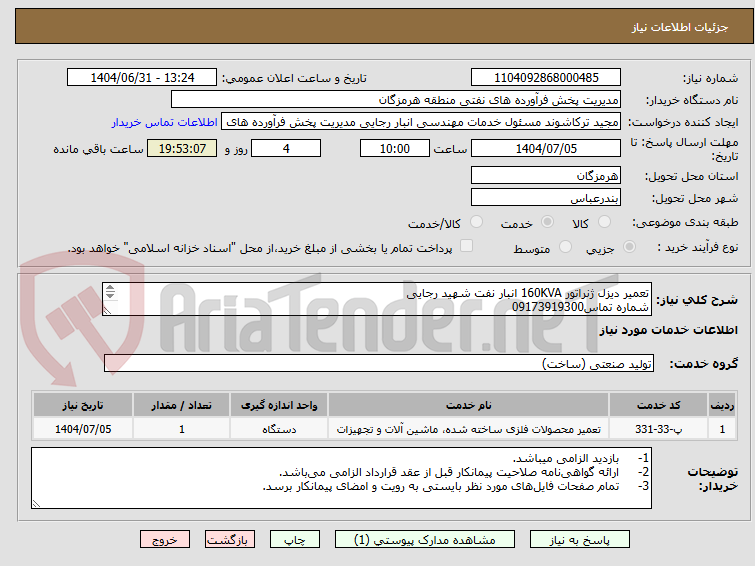755x566 pixels.
Task: Click the نام دستگاه خریدار field
Action: [x=395, y=100]
